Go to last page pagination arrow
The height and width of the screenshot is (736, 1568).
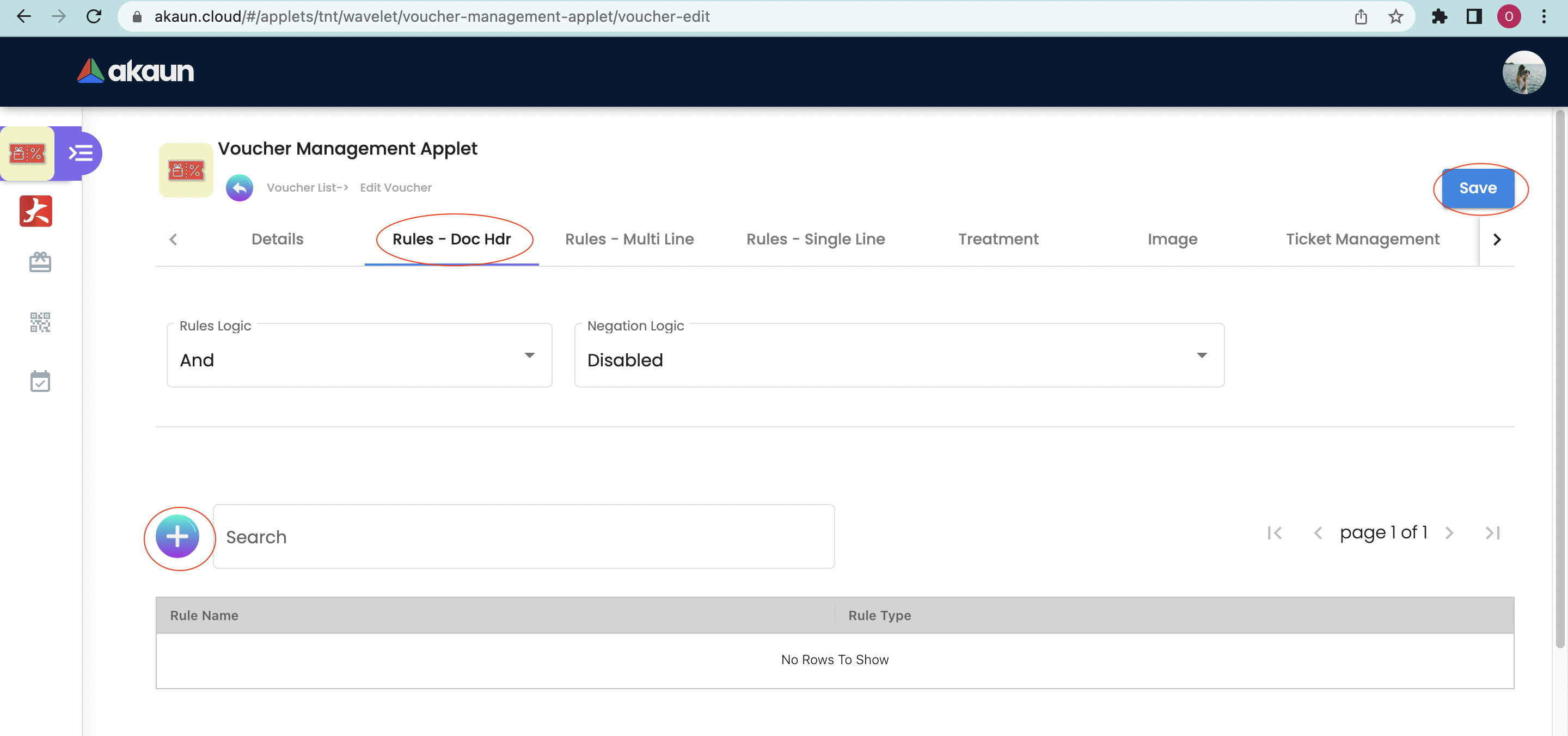(1492, 532)
